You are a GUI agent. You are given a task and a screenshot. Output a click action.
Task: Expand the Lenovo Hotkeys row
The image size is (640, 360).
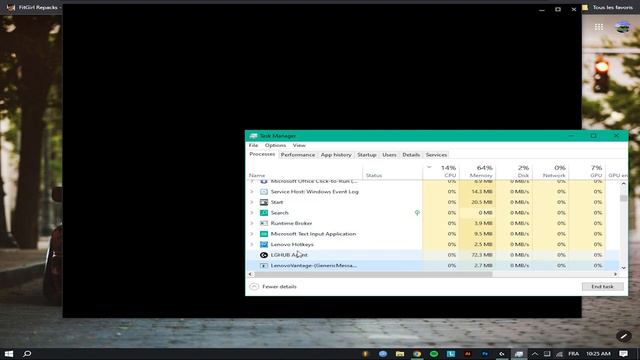pos(252,244)
